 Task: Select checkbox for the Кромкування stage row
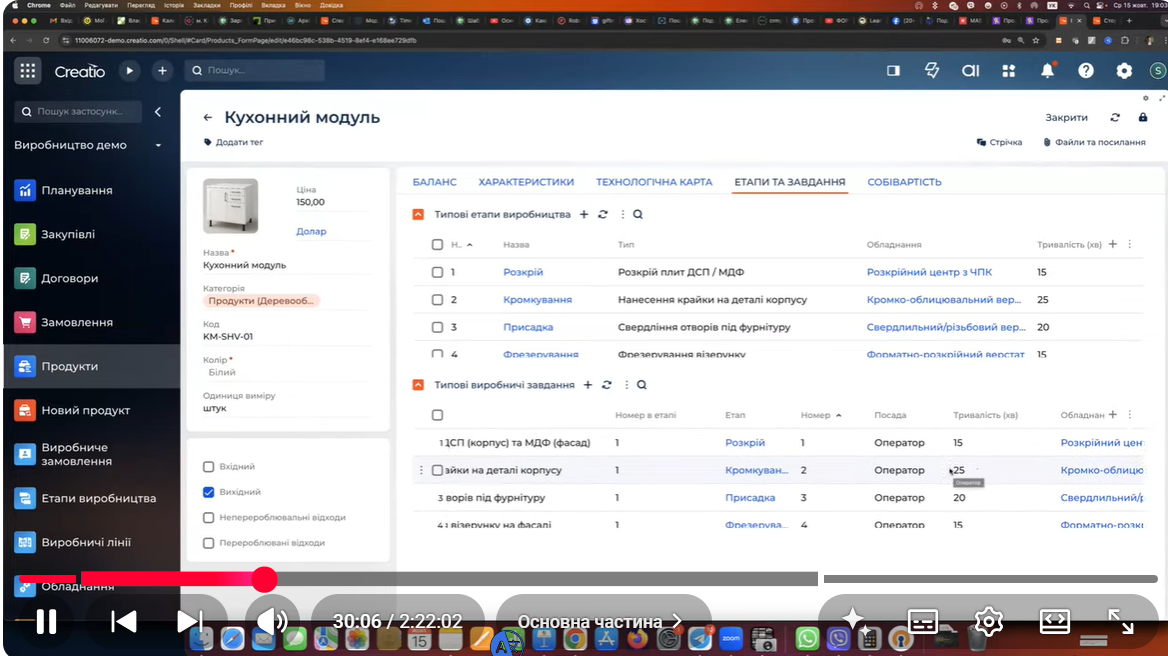pos(437,300)
